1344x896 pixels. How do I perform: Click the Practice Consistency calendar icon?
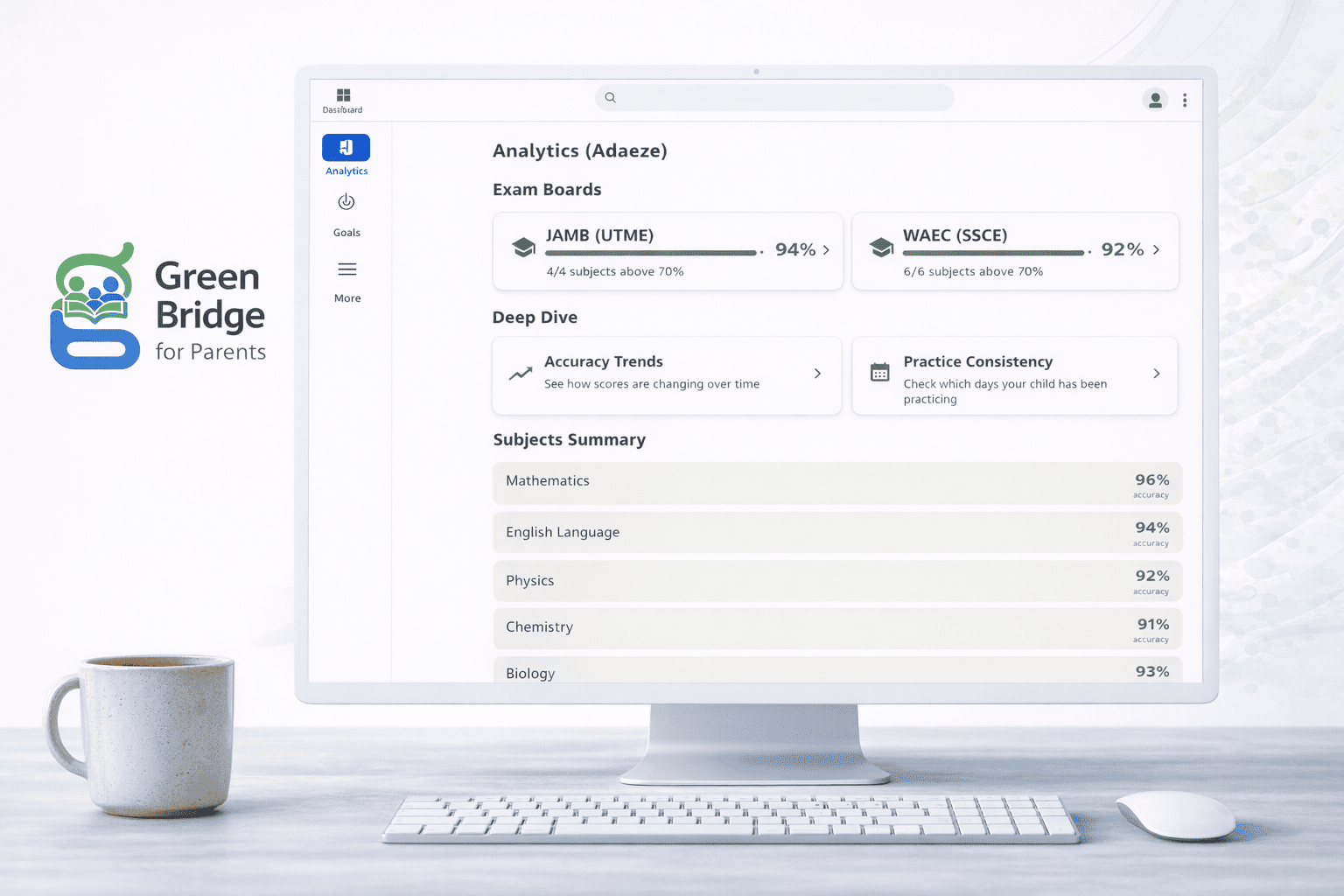coord(879,372)
